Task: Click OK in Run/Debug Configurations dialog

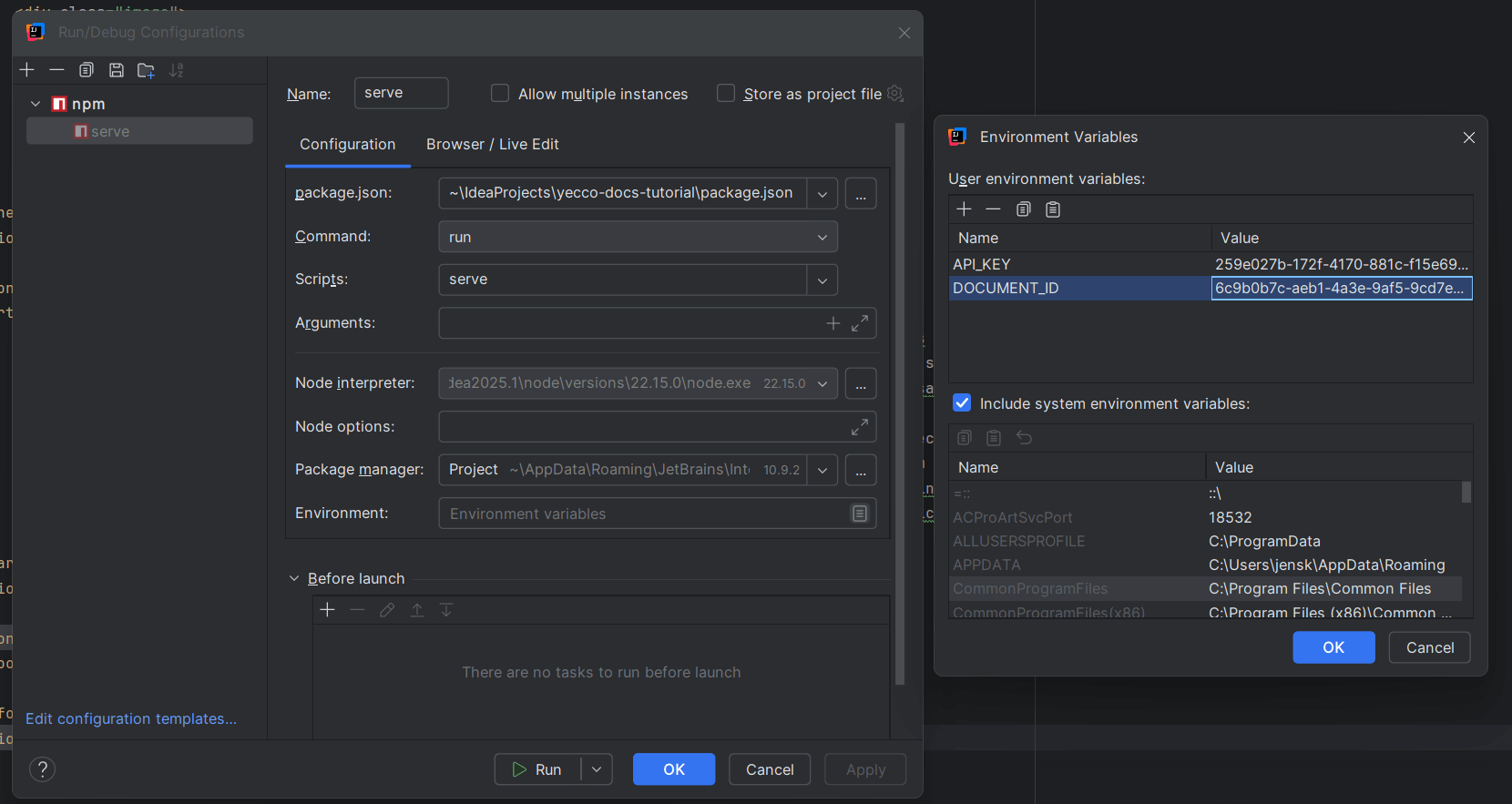Action: pyautogui.click(x=674, y=769)
